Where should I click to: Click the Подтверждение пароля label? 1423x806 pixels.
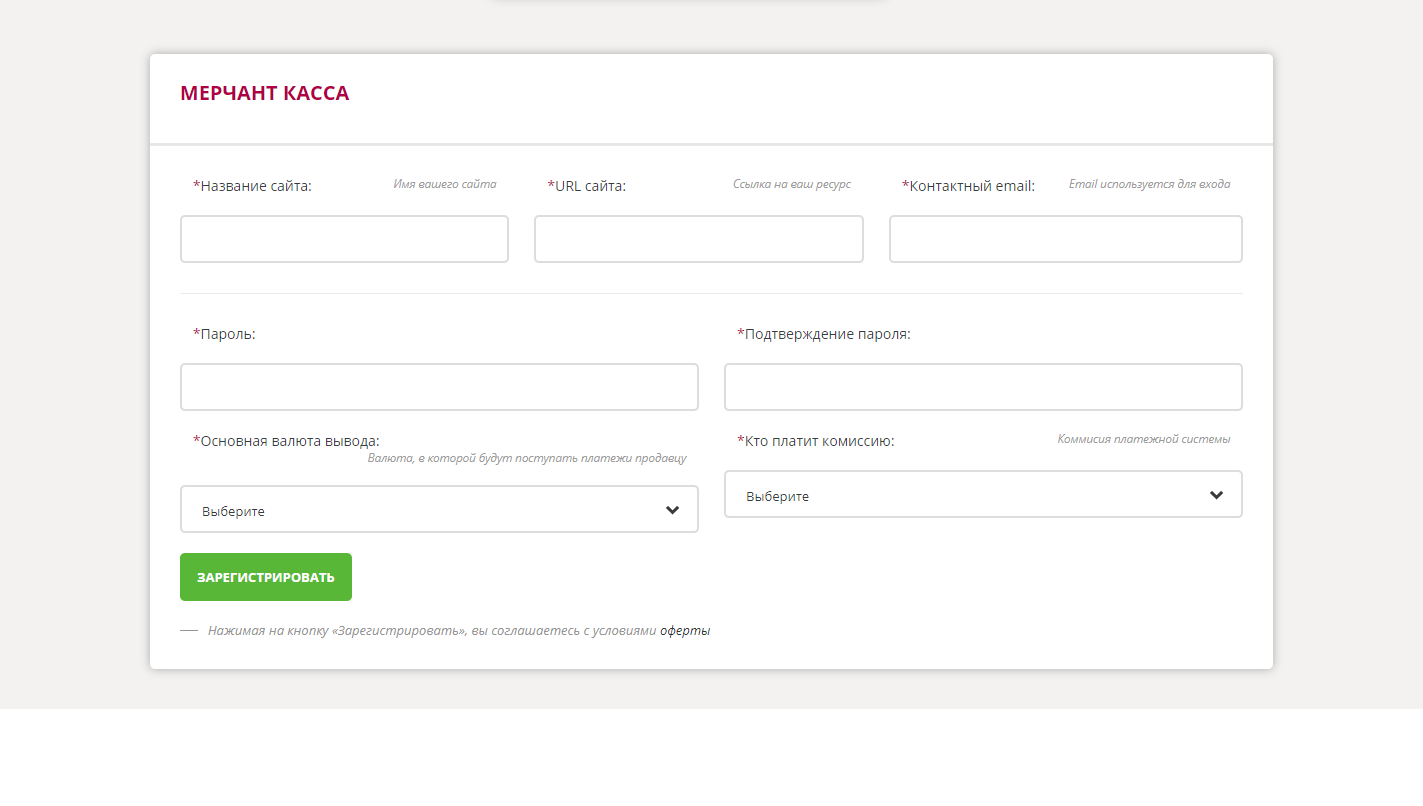(x=827, y=334)
